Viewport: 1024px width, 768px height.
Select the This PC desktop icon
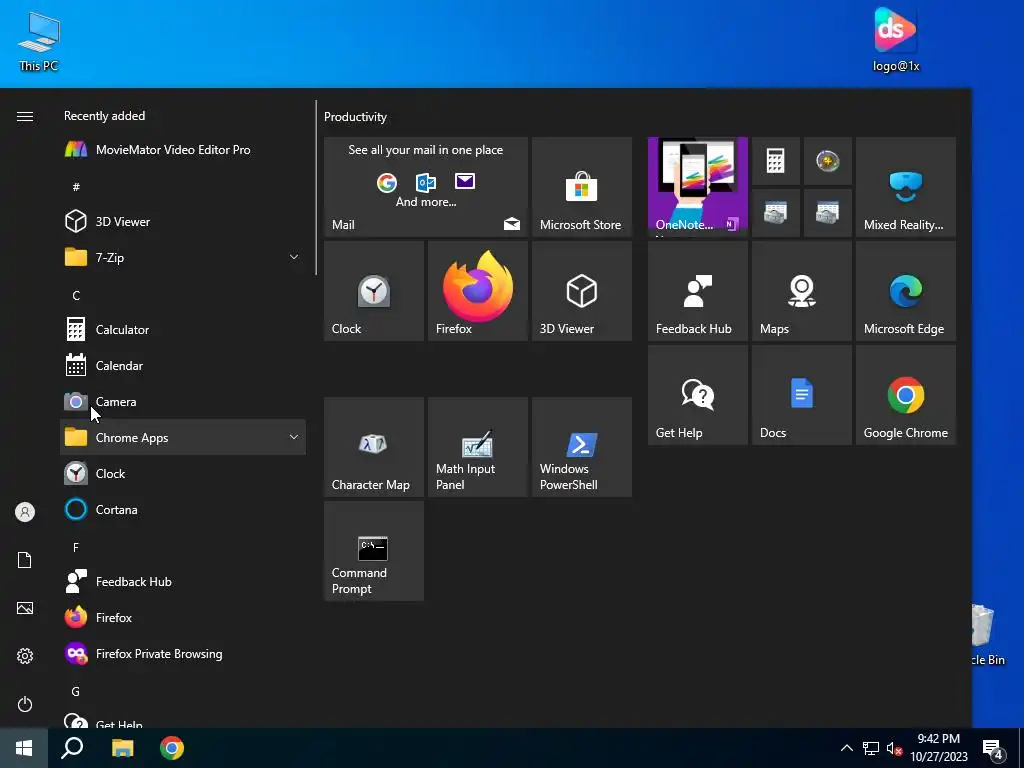[x=39, y=40]
